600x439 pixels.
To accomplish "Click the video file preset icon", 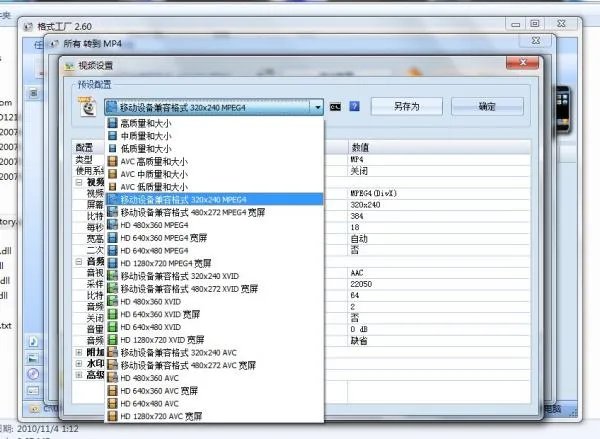I will coord(87,106).
